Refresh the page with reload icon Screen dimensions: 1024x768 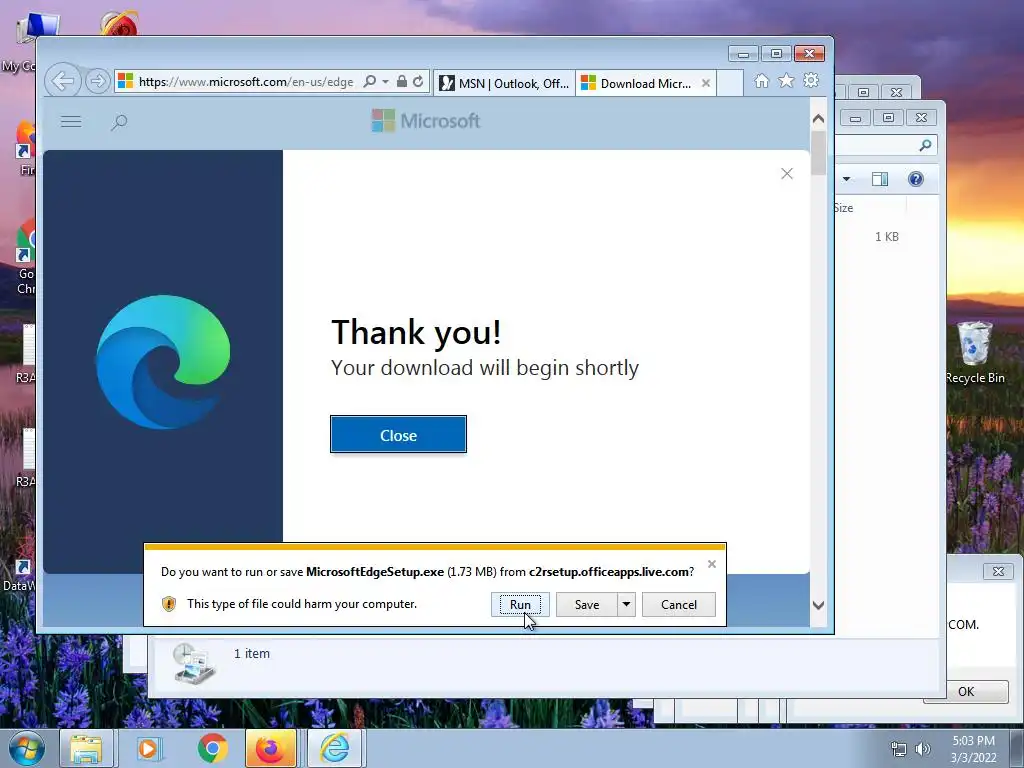418,81
